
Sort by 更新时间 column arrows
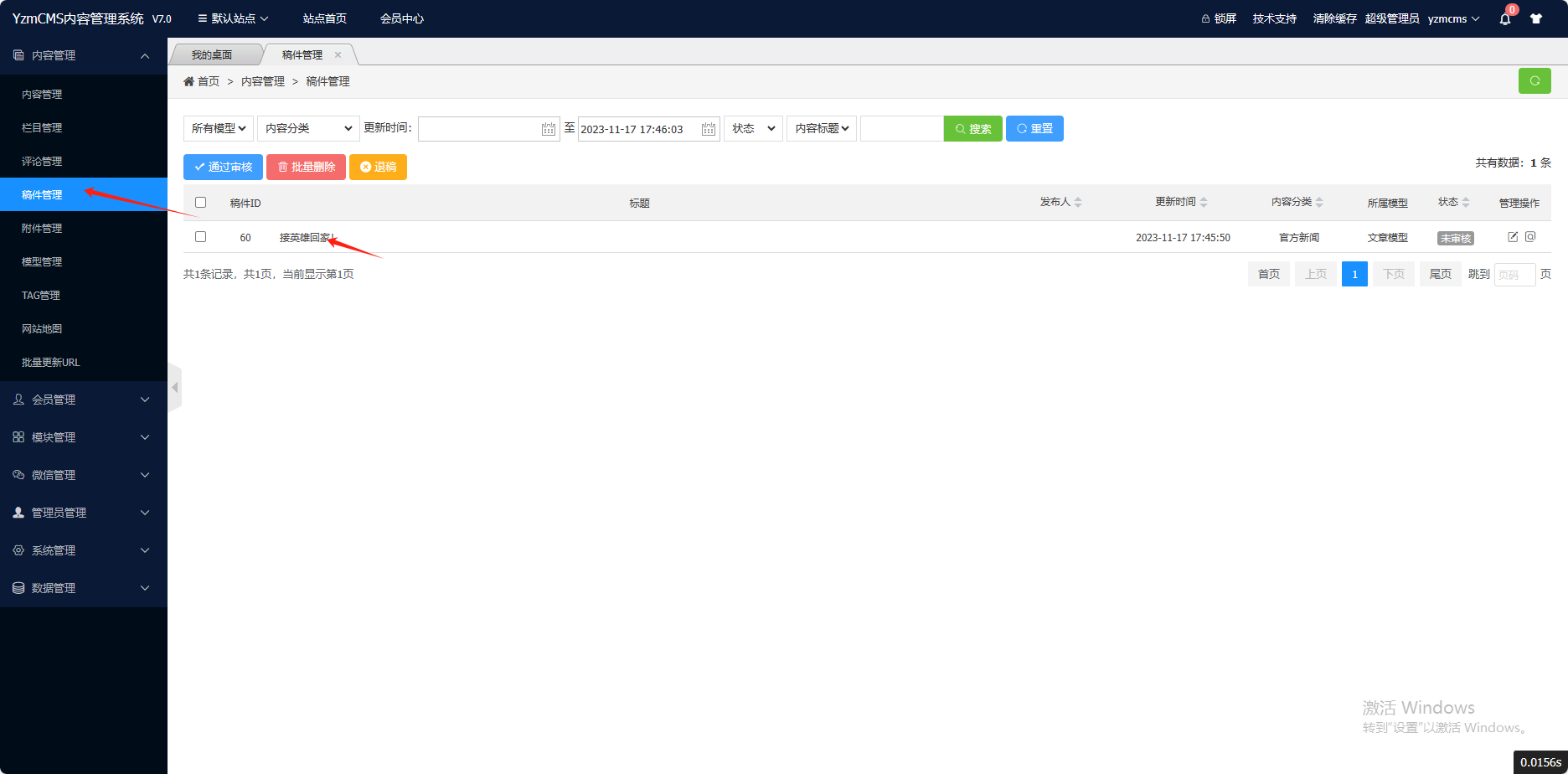(x=1204, y=202)
